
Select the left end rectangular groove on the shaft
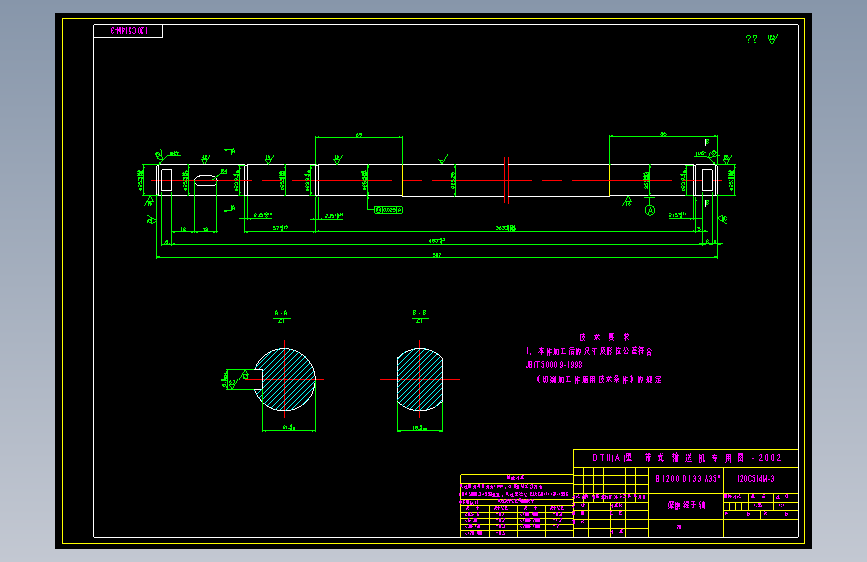point(166,180)
